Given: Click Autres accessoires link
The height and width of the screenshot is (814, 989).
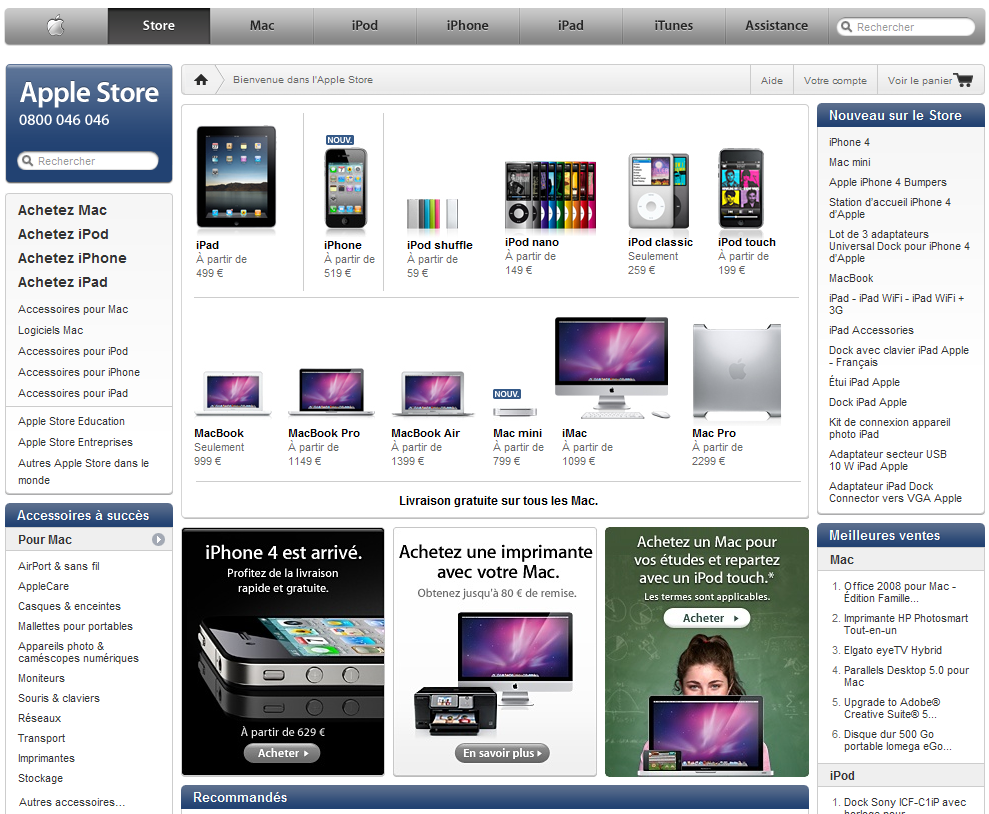Looking at the screenshot, I should (72, 802).
